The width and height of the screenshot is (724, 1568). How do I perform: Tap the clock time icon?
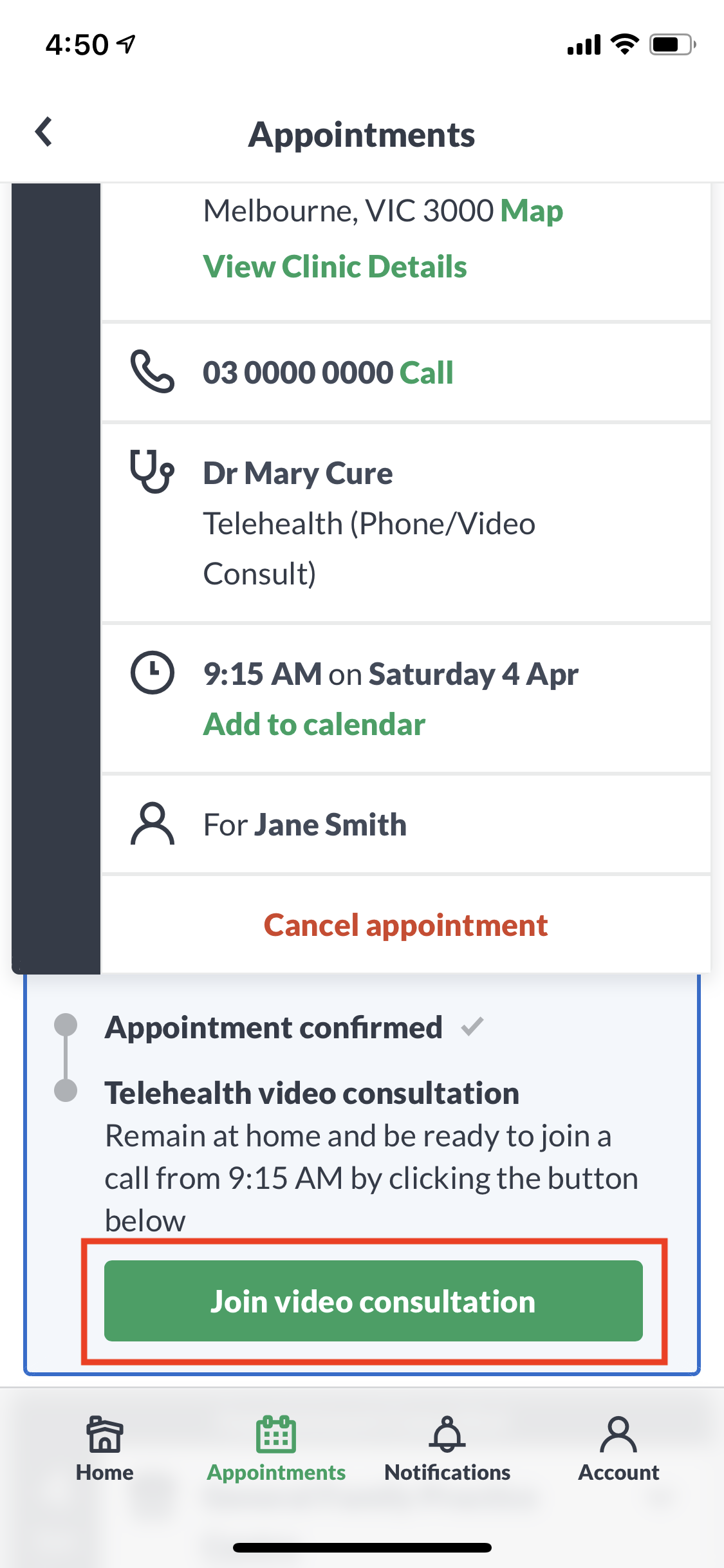[x=152, y=673]
